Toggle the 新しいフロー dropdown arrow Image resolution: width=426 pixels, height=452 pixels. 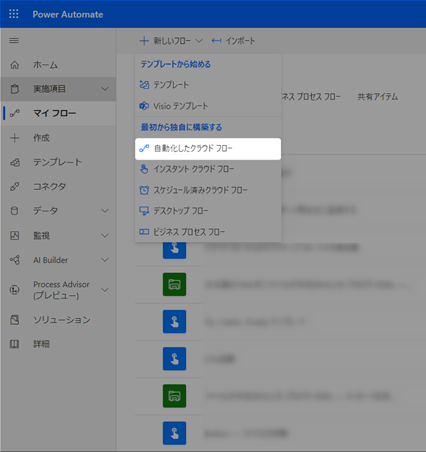[x=199, y=41]
